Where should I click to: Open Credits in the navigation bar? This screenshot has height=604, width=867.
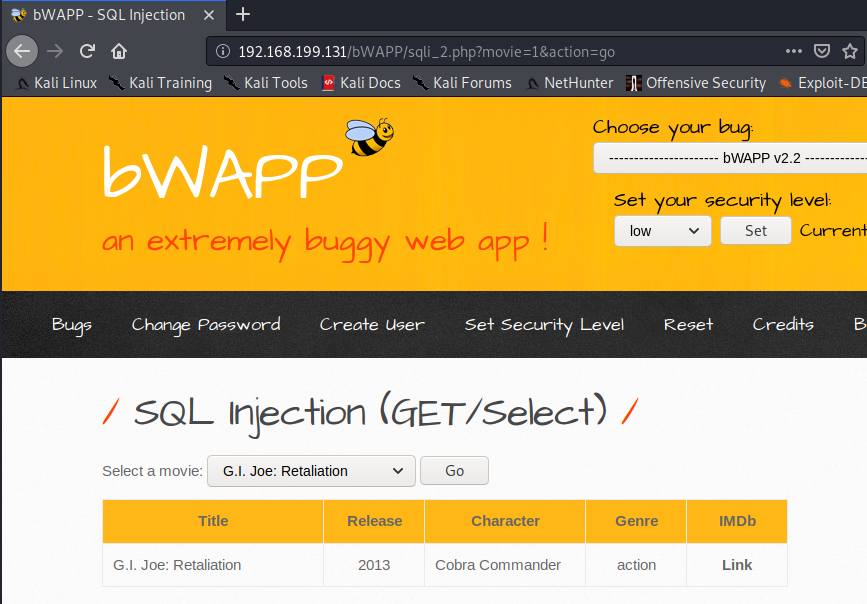click(783, 325)
